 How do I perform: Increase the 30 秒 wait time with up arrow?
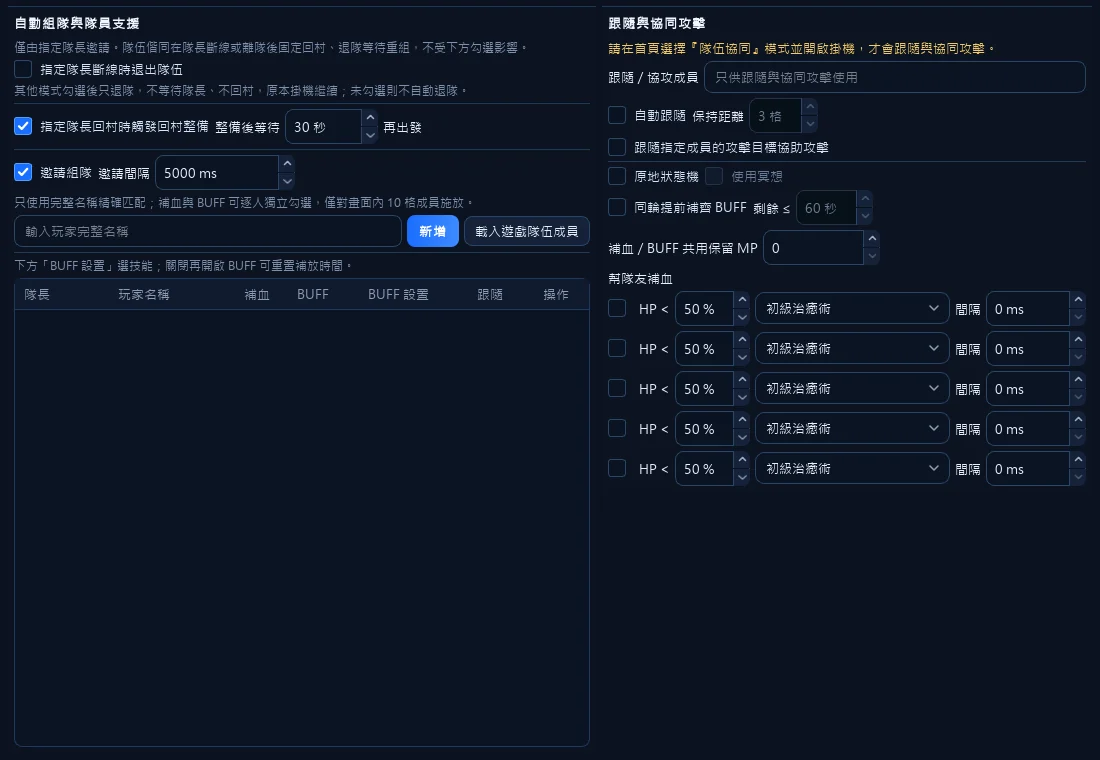(x=370, y=118)
